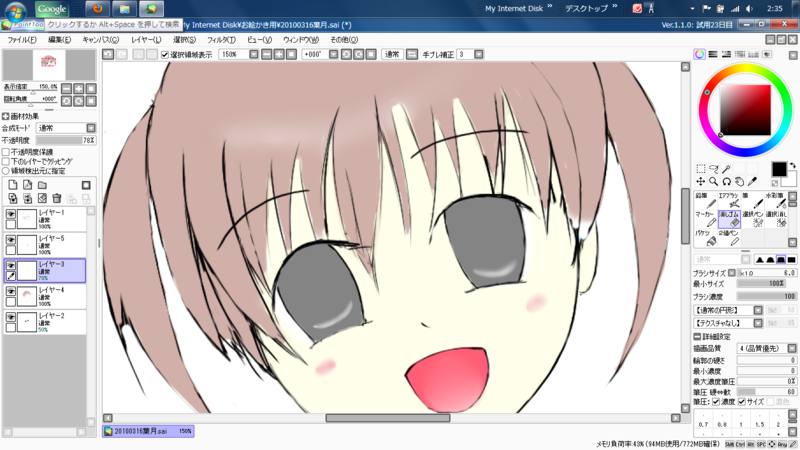Screen dimensions: 800x450
Task: Toggle pressure サイズ checkbox
Action: point(742,402)
